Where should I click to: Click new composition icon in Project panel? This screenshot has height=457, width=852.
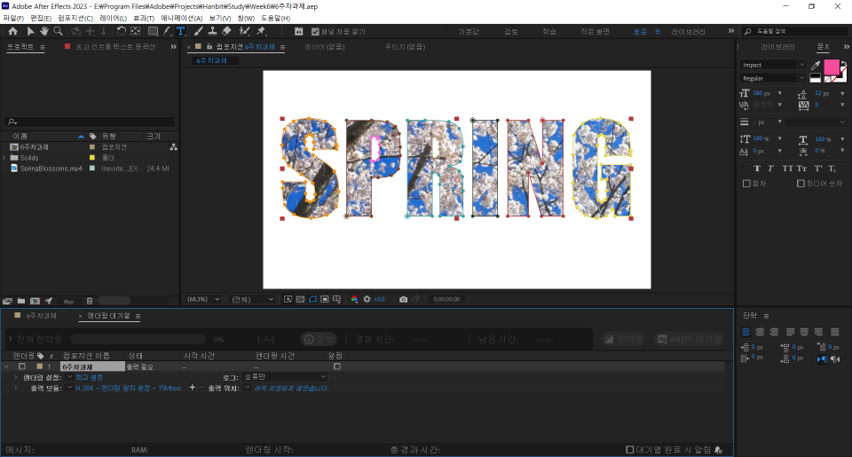click(35, 301)
